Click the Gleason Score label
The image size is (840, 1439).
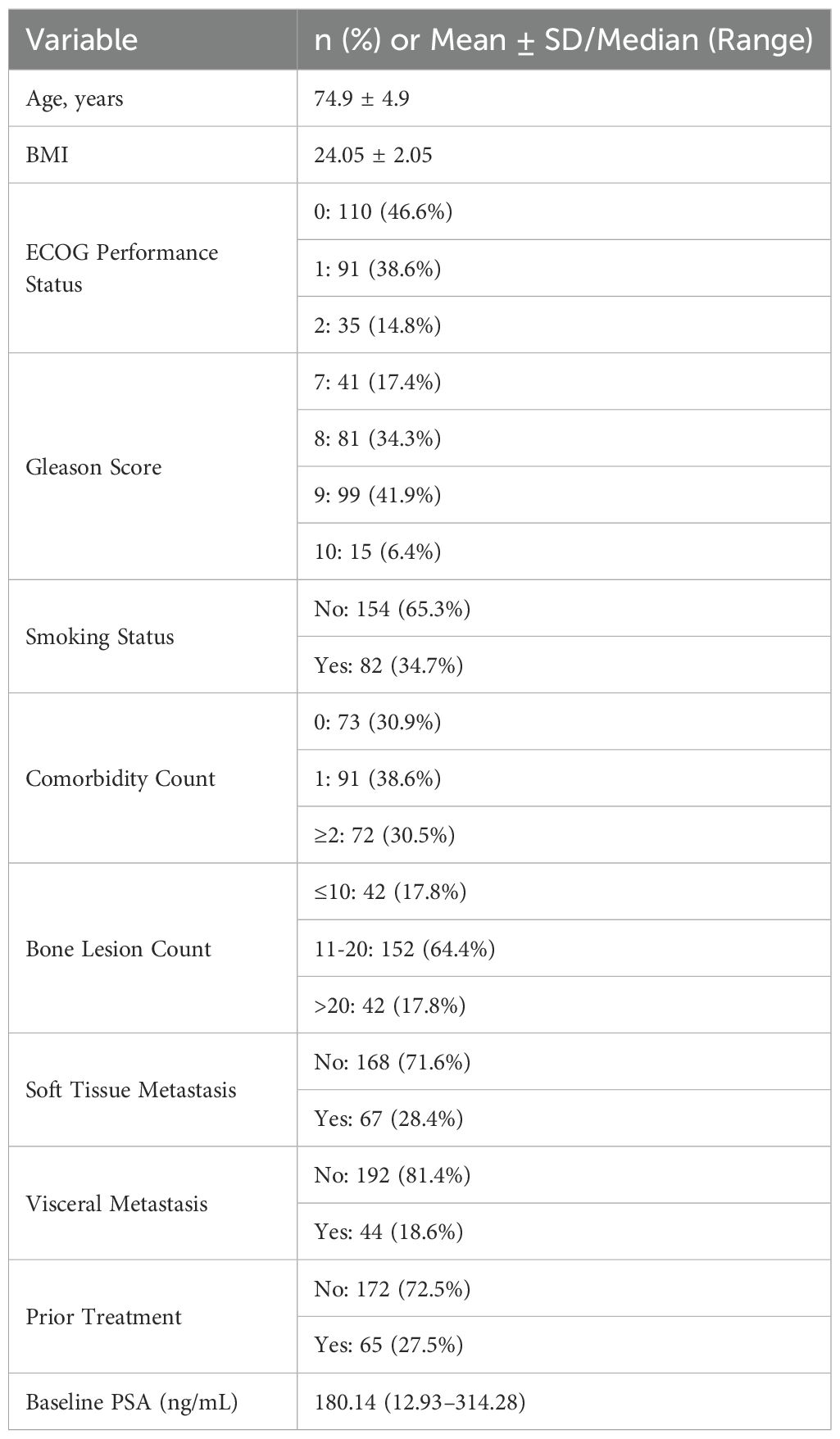[93, 467]
